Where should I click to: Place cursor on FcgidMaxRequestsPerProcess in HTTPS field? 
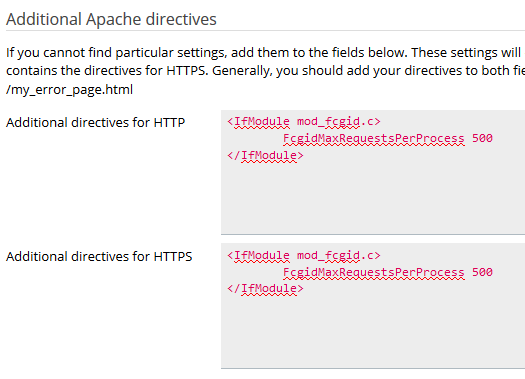[374, 272]
